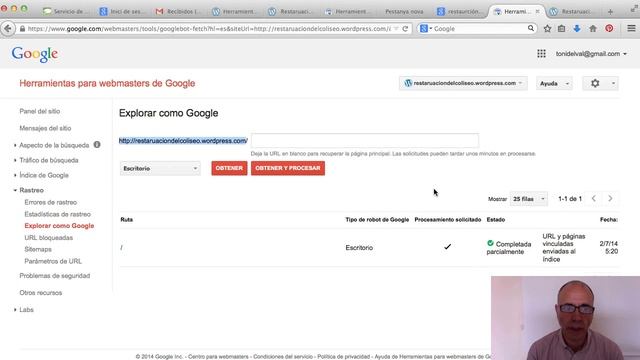The height and width of the screenshot is (360, 640).
Task: Click the OBTENER button
Action: [229, 168]
